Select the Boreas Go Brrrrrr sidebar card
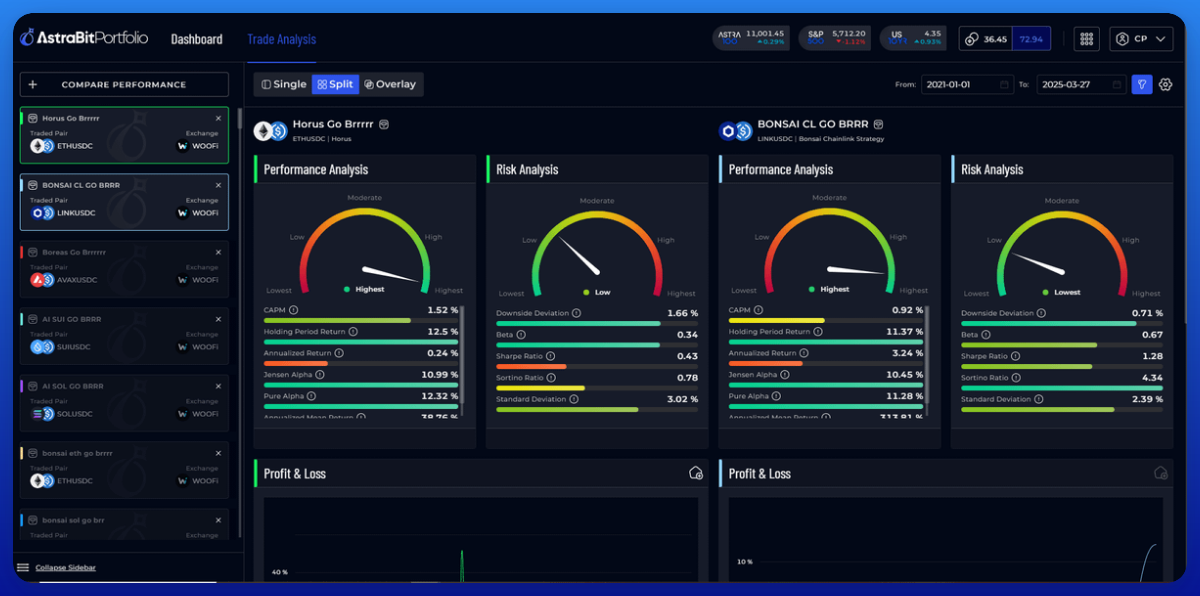Image resolution: width=1200 pixels, height=596 pixels. tap(124, 269)
